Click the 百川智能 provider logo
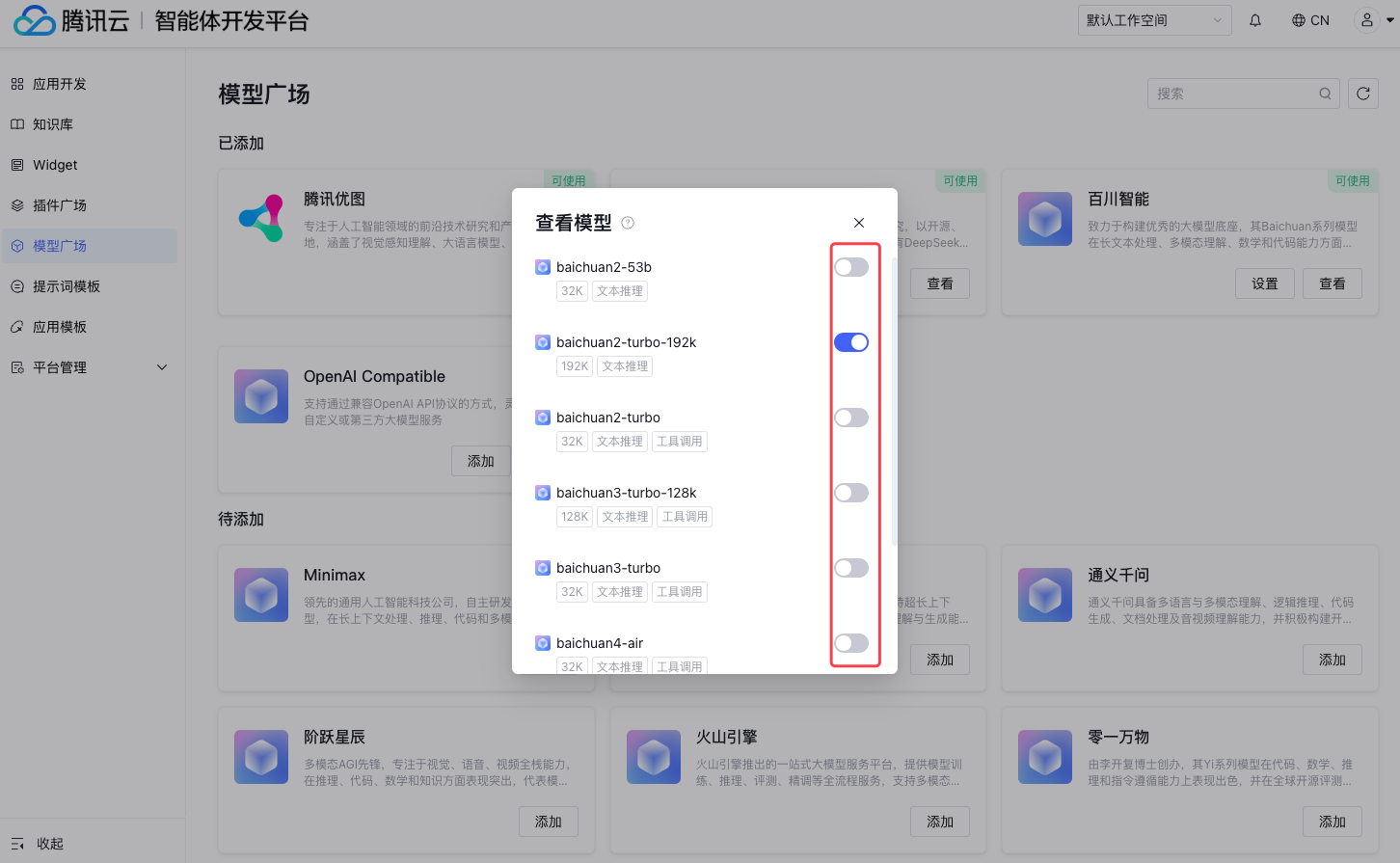 coord(1045,219)
